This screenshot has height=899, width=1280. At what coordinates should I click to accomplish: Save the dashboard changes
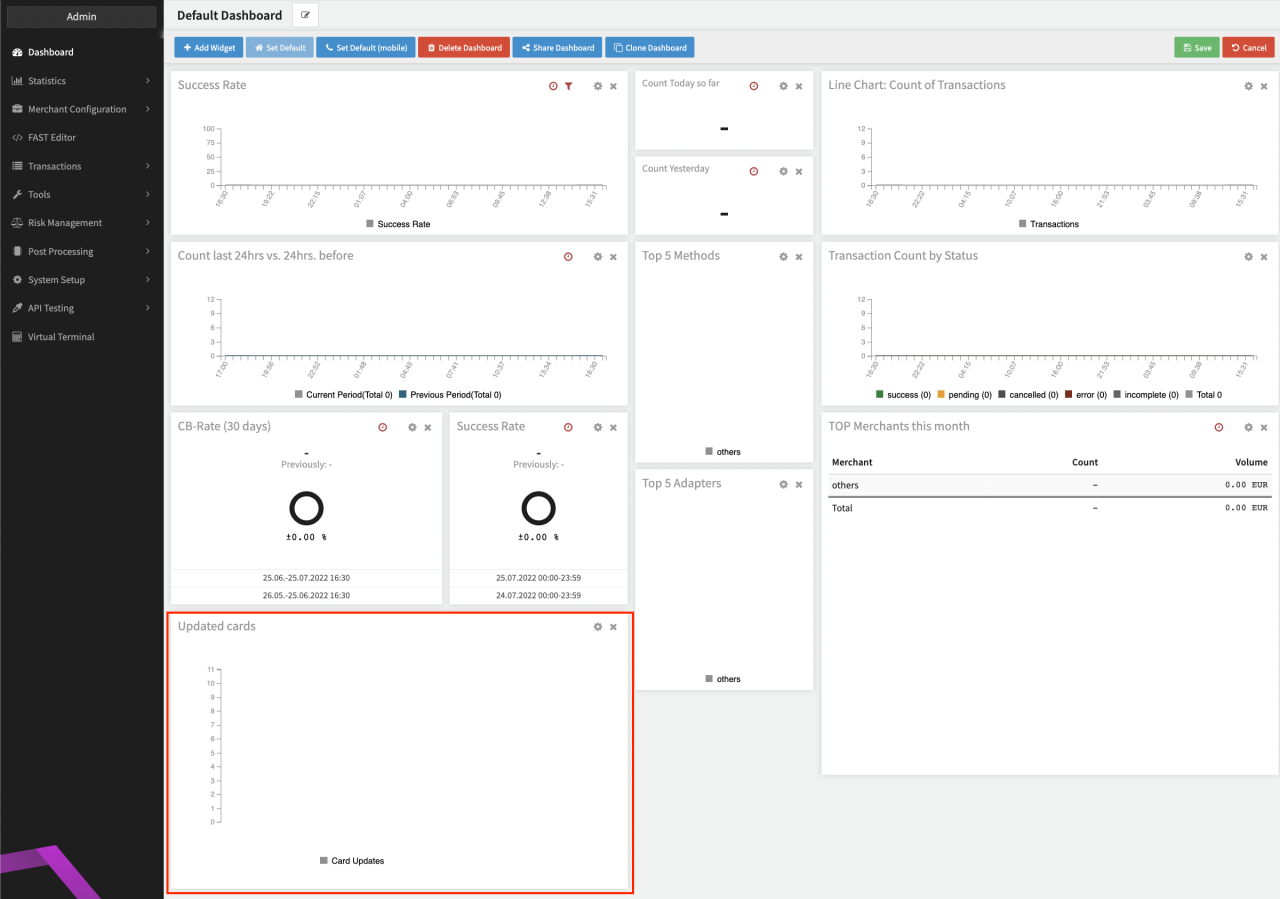coord(1196,48)
